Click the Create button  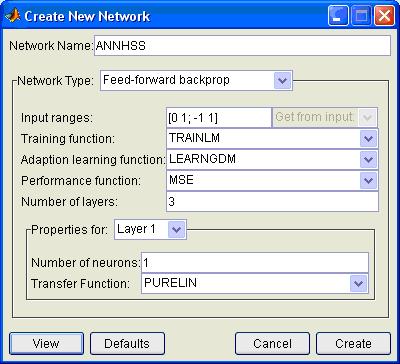353,343
